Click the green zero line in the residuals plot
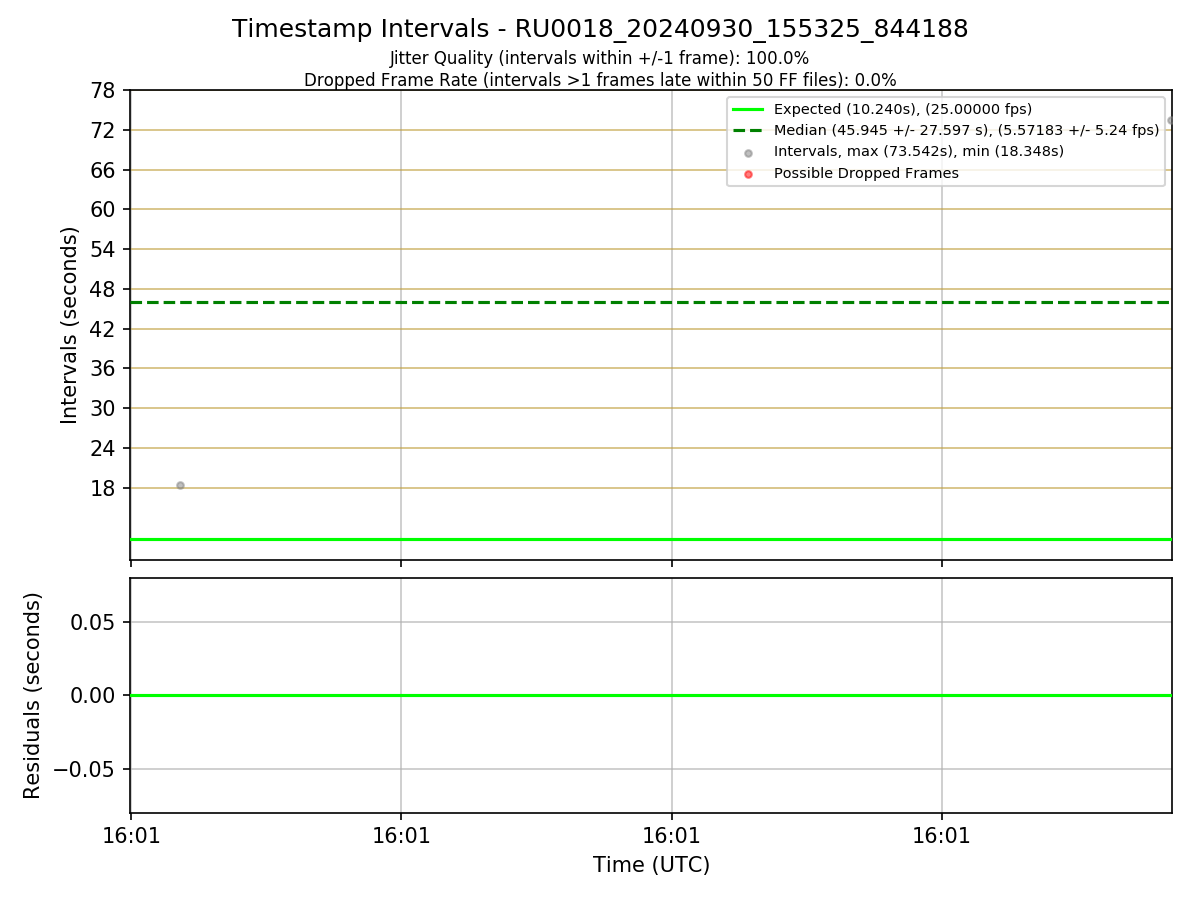The image size is (1200, 900). [650, 695]
